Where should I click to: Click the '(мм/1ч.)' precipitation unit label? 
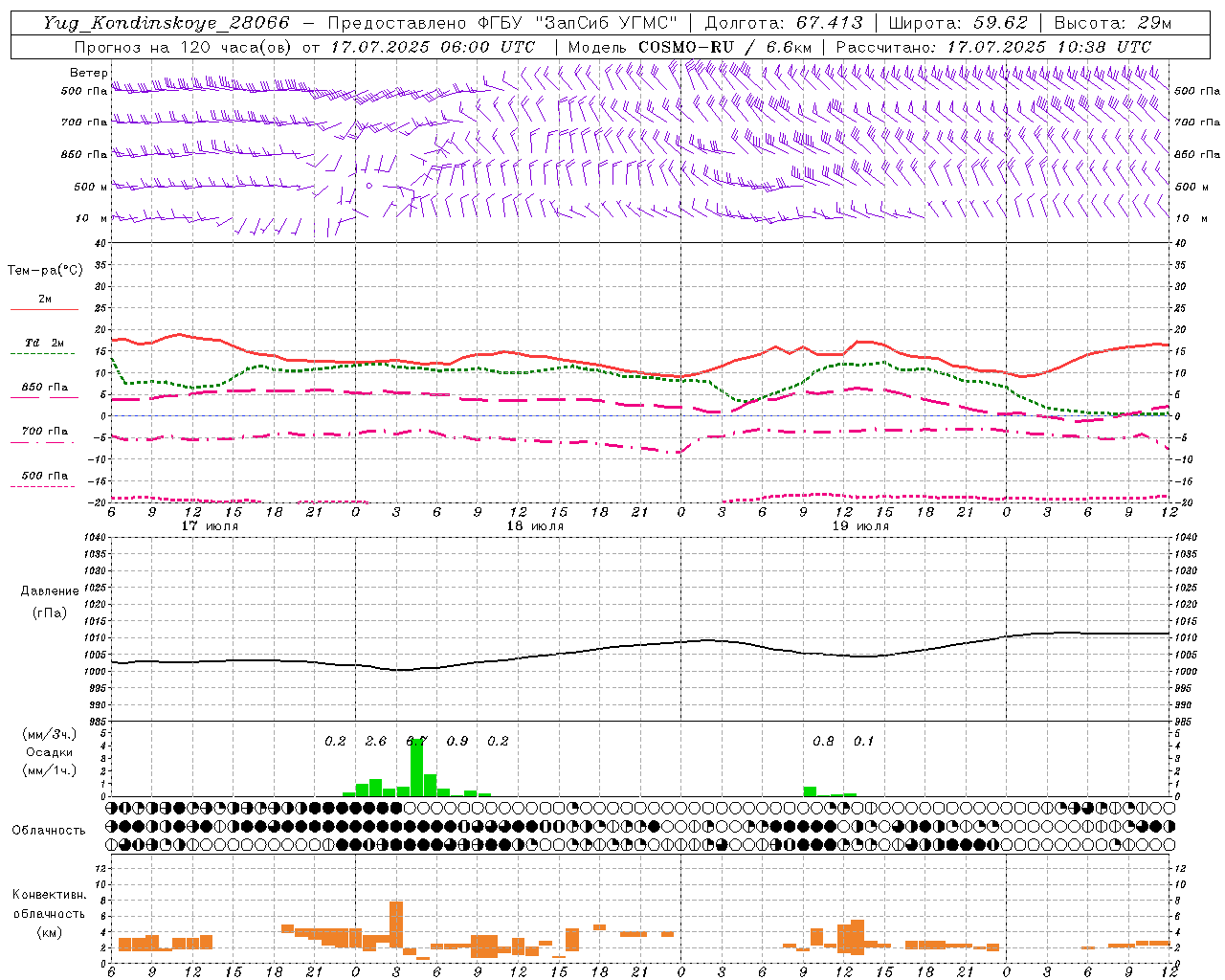49,770
